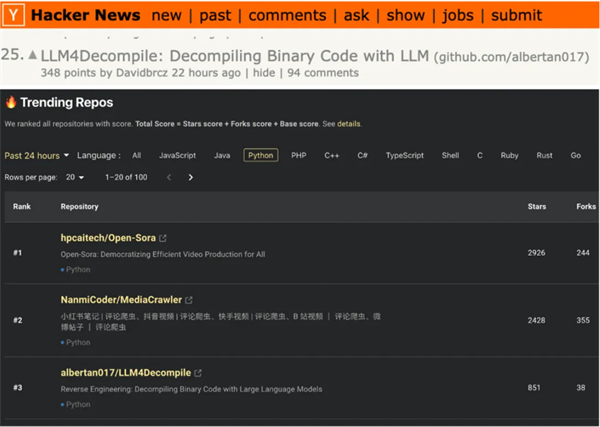This screenshot has height=427, width=600.
Task: Select the TypeScript language filter
Action: (x=405, y=155)
